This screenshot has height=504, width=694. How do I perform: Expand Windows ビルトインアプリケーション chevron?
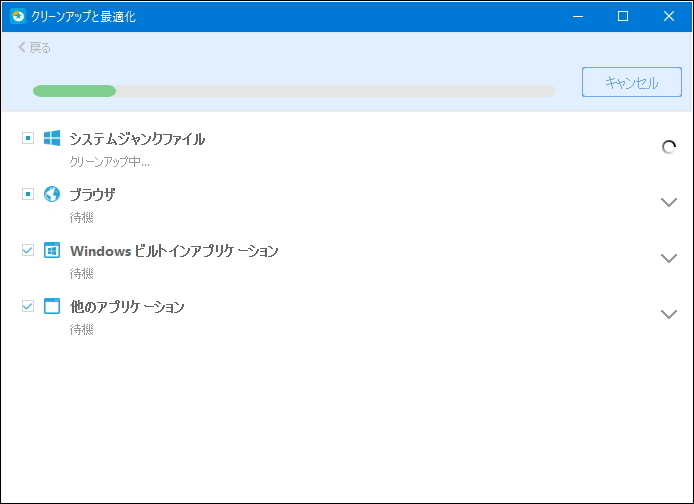click(668, 258)
